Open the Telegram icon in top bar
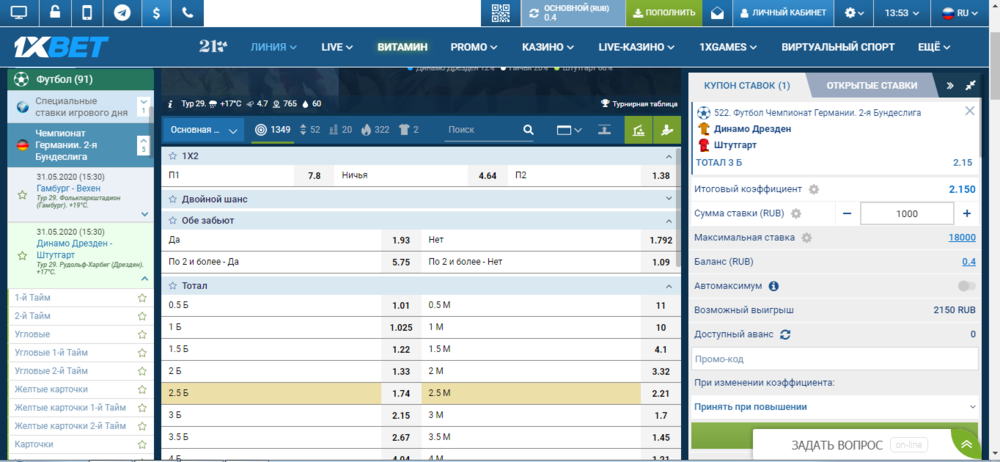Viewport: 1000px width, 462px height. (x=122, y=13)
